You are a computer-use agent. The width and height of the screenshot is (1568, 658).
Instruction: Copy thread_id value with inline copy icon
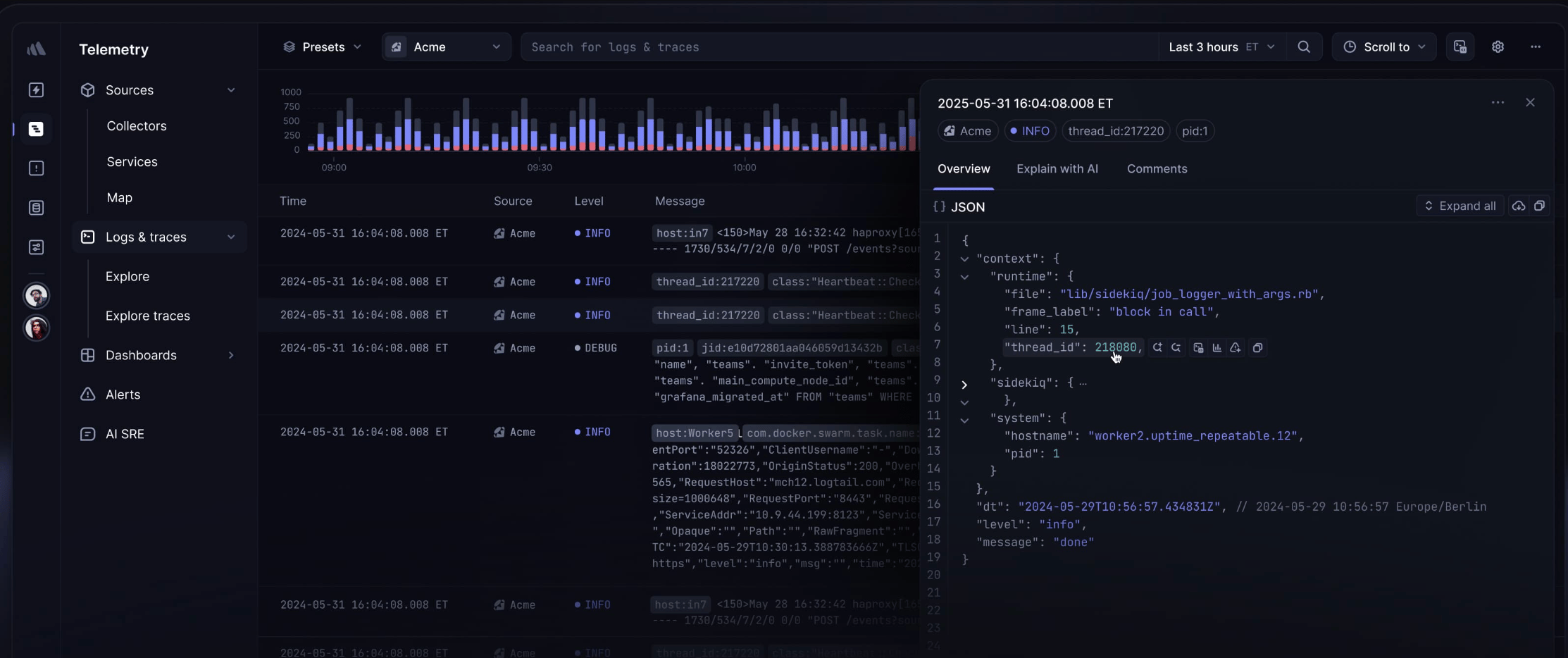(x=1257, y=348)
